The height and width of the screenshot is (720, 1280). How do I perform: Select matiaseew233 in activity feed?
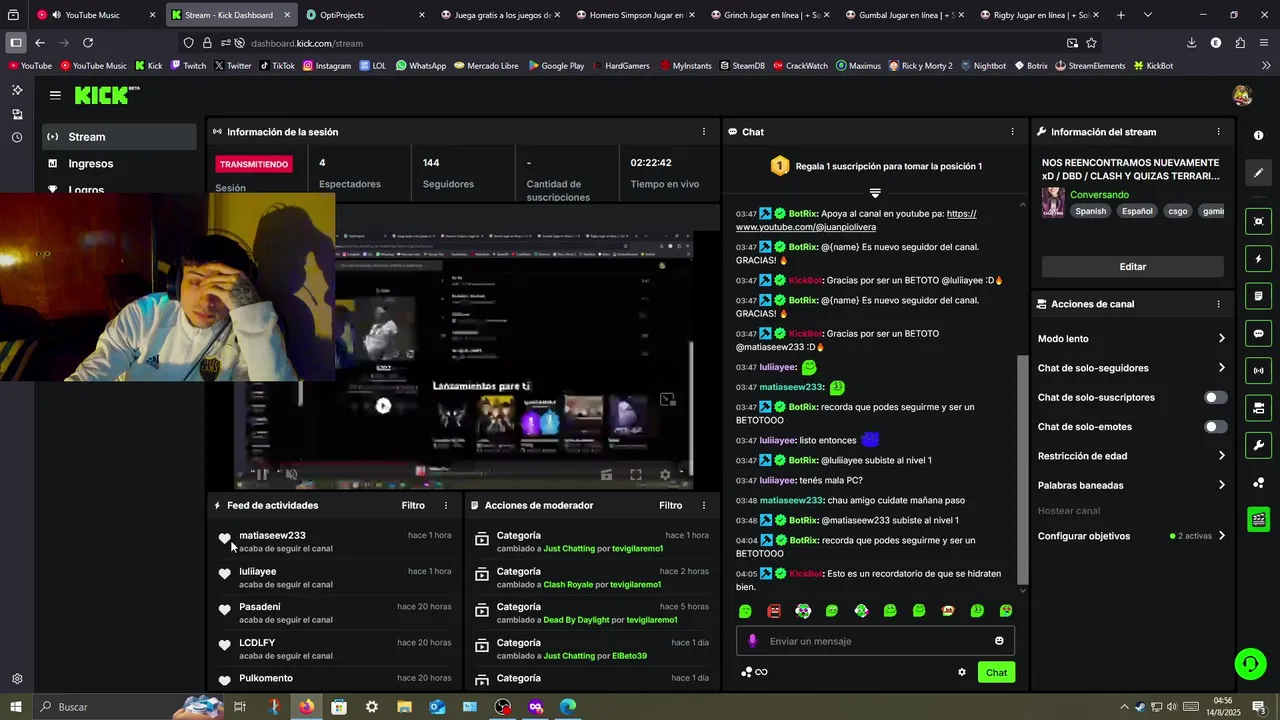coord(272,536)
